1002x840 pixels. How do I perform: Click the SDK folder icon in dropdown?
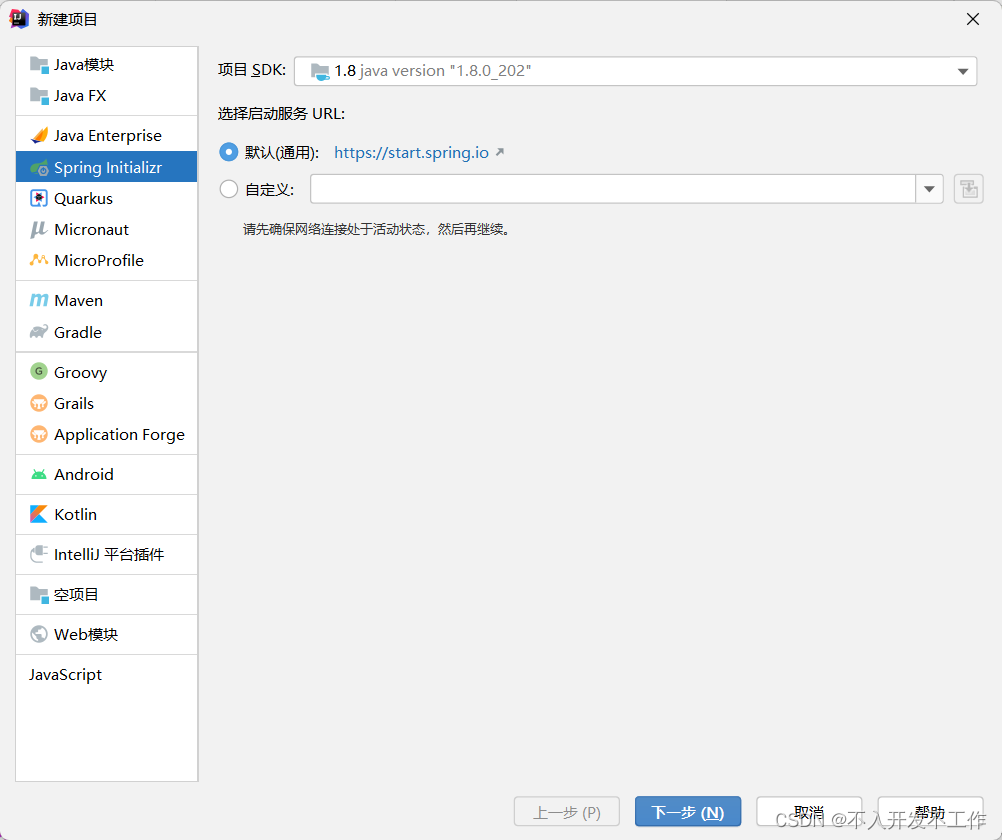click(x=320, y=71)
